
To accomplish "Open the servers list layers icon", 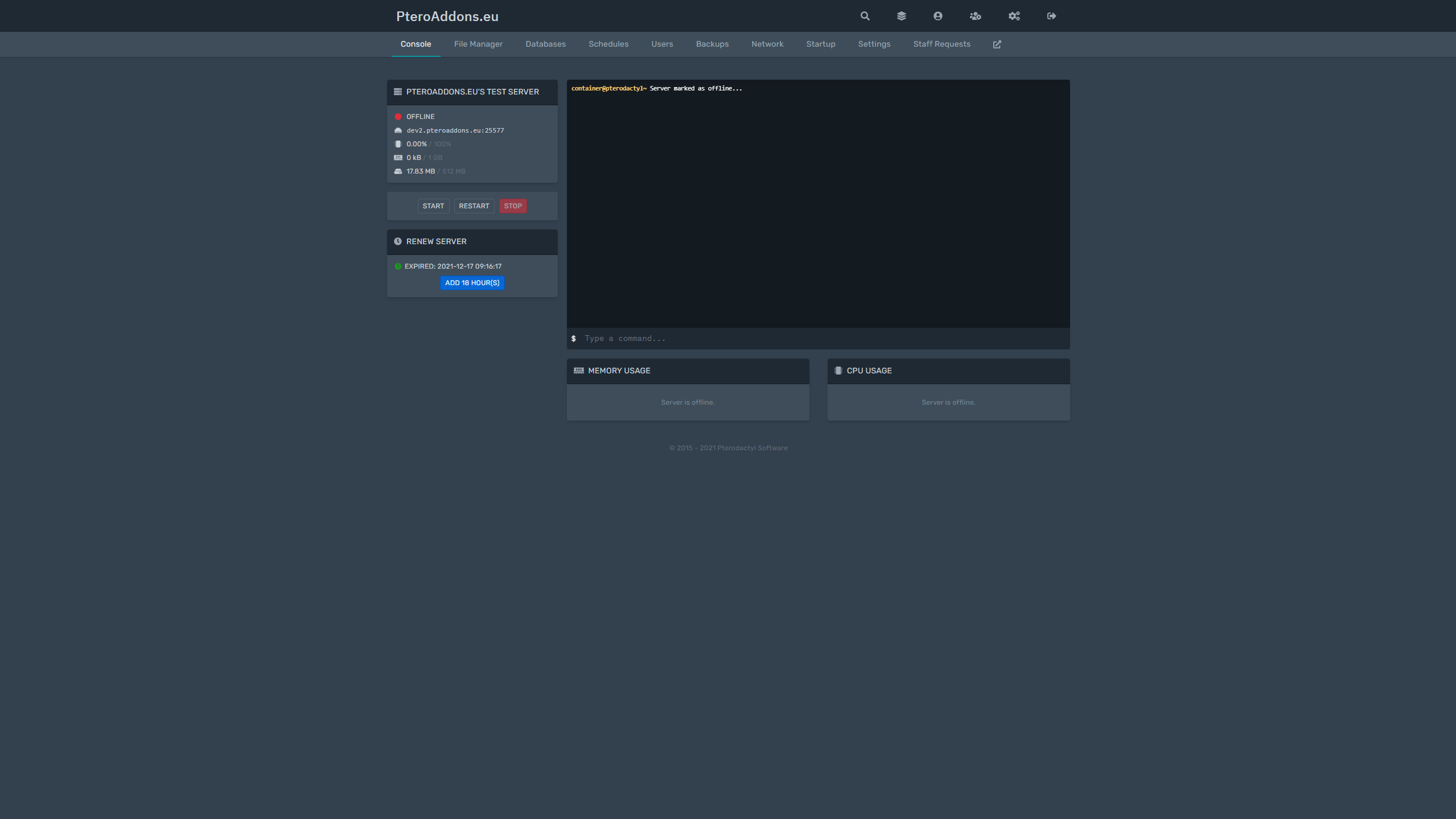I will coord(901,16).
